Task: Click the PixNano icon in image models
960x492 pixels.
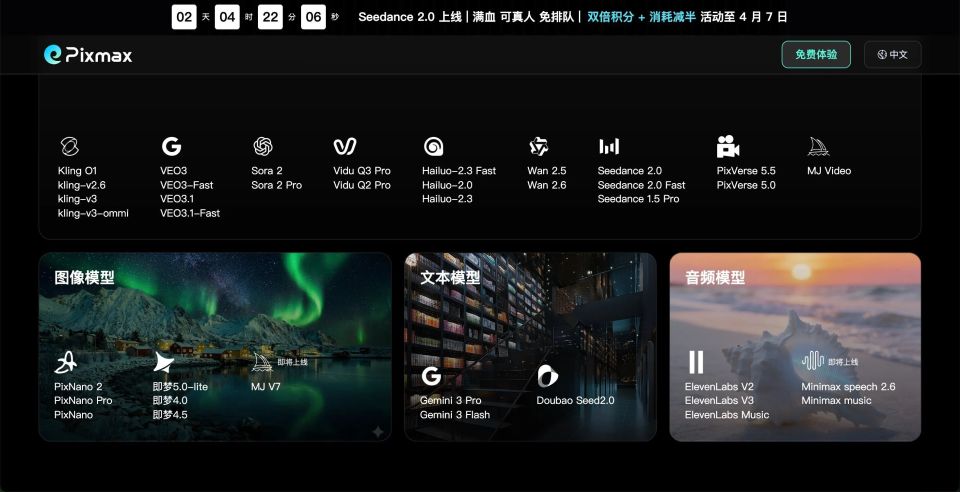Action: click(66, 362)
